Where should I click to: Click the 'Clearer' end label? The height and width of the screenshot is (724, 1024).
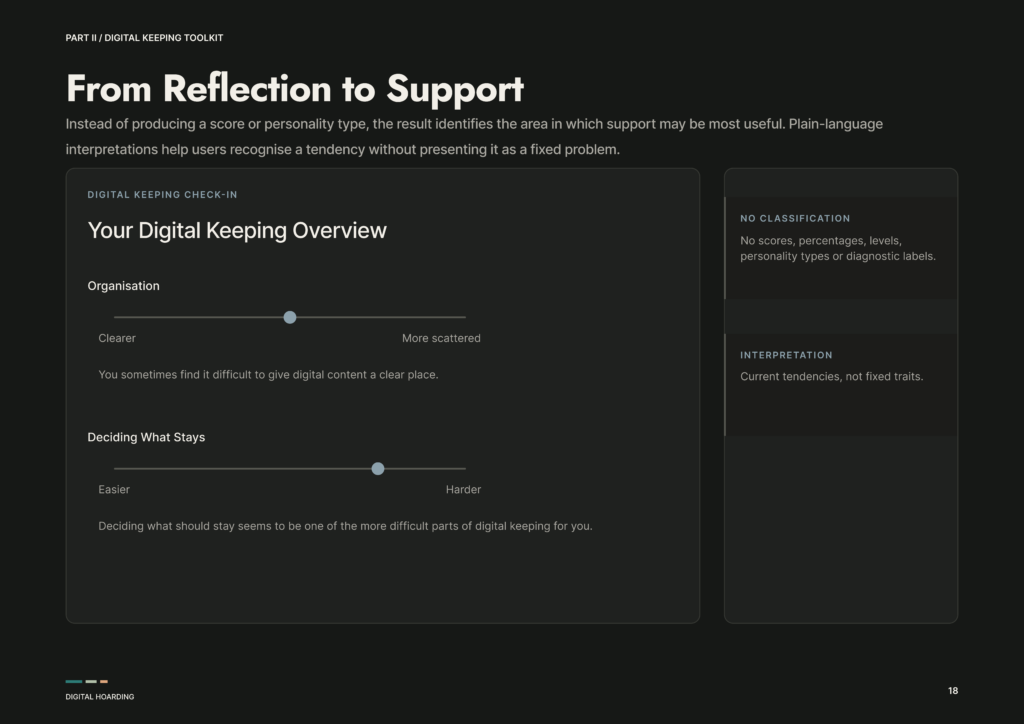(x=117, y=338)
